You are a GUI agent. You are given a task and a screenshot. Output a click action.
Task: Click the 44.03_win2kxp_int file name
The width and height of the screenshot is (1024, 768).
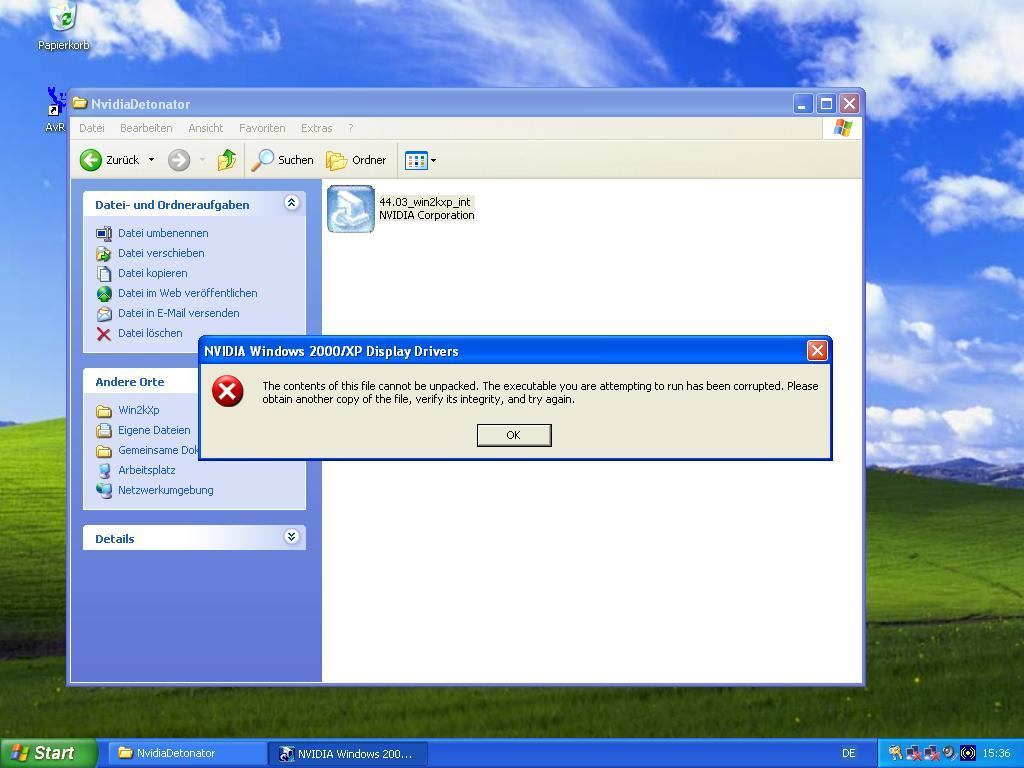pos(424,202)
